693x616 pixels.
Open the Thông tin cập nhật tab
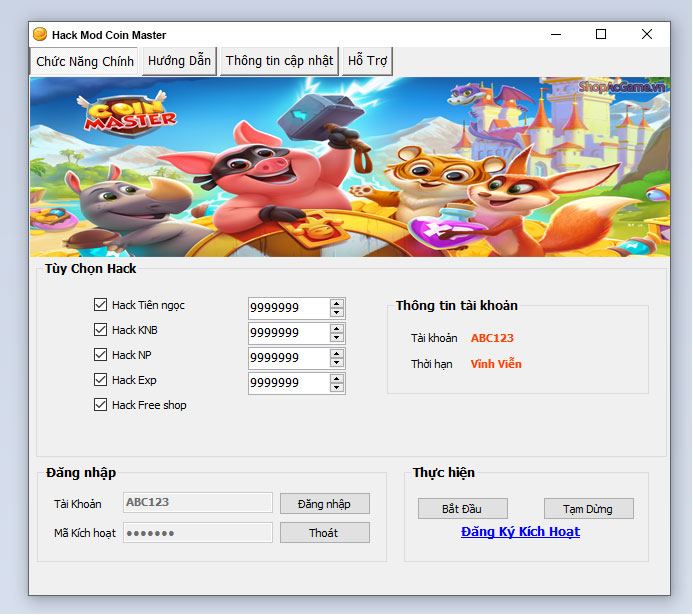point(279,61)
